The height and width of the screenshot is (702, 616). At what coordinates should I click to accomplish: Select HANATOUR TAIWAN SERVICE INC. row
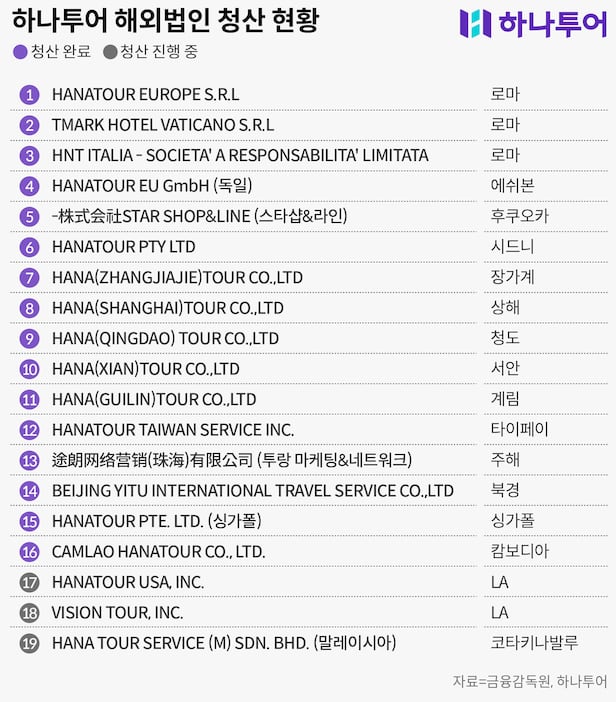[x=172, y=430]
